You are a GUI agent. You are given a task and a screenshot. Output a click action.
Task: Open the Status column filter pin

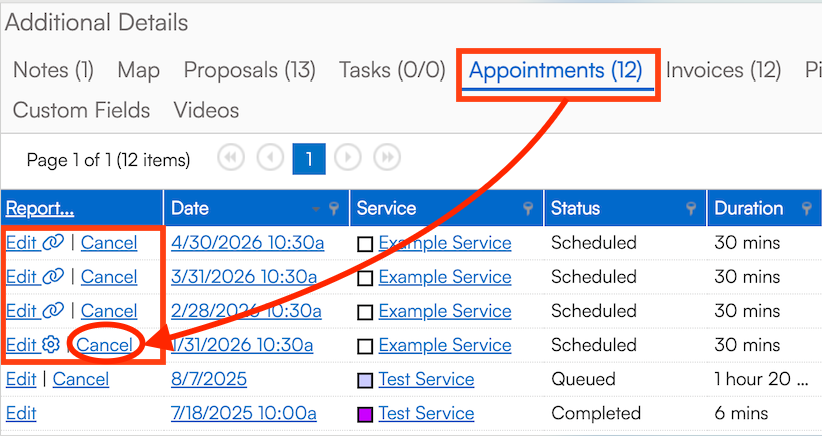[691, 209]
